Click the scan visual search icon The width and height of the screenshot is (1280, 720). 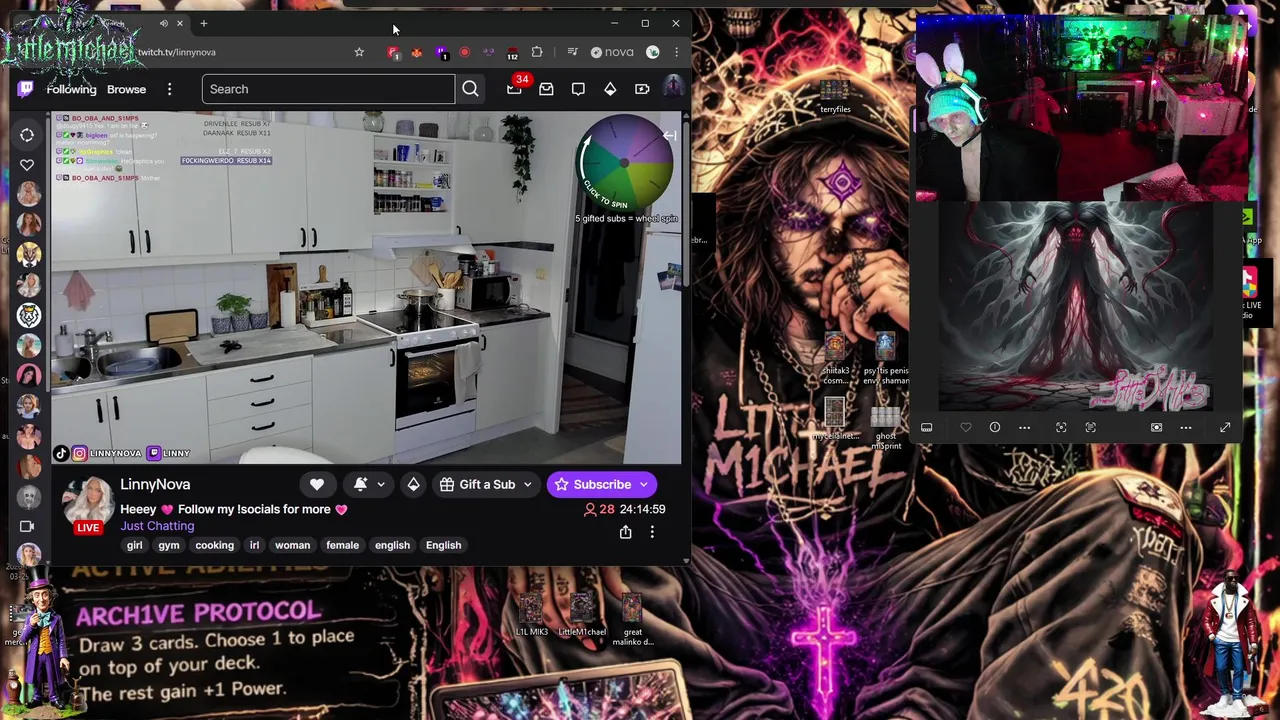coord(1061,428)
